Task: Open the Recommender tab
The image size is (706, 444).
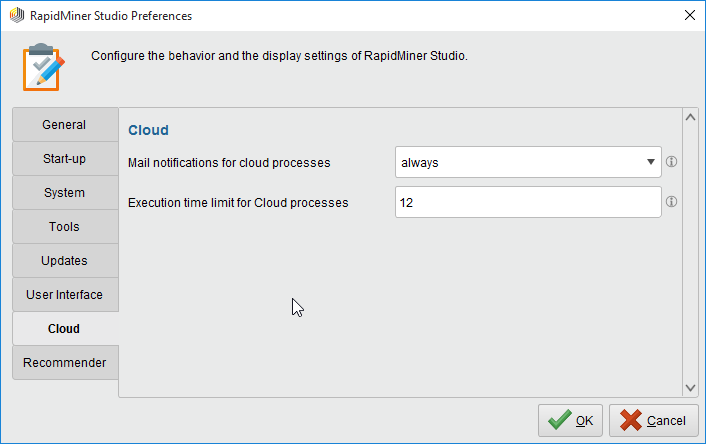Action: tap(65, 363)
